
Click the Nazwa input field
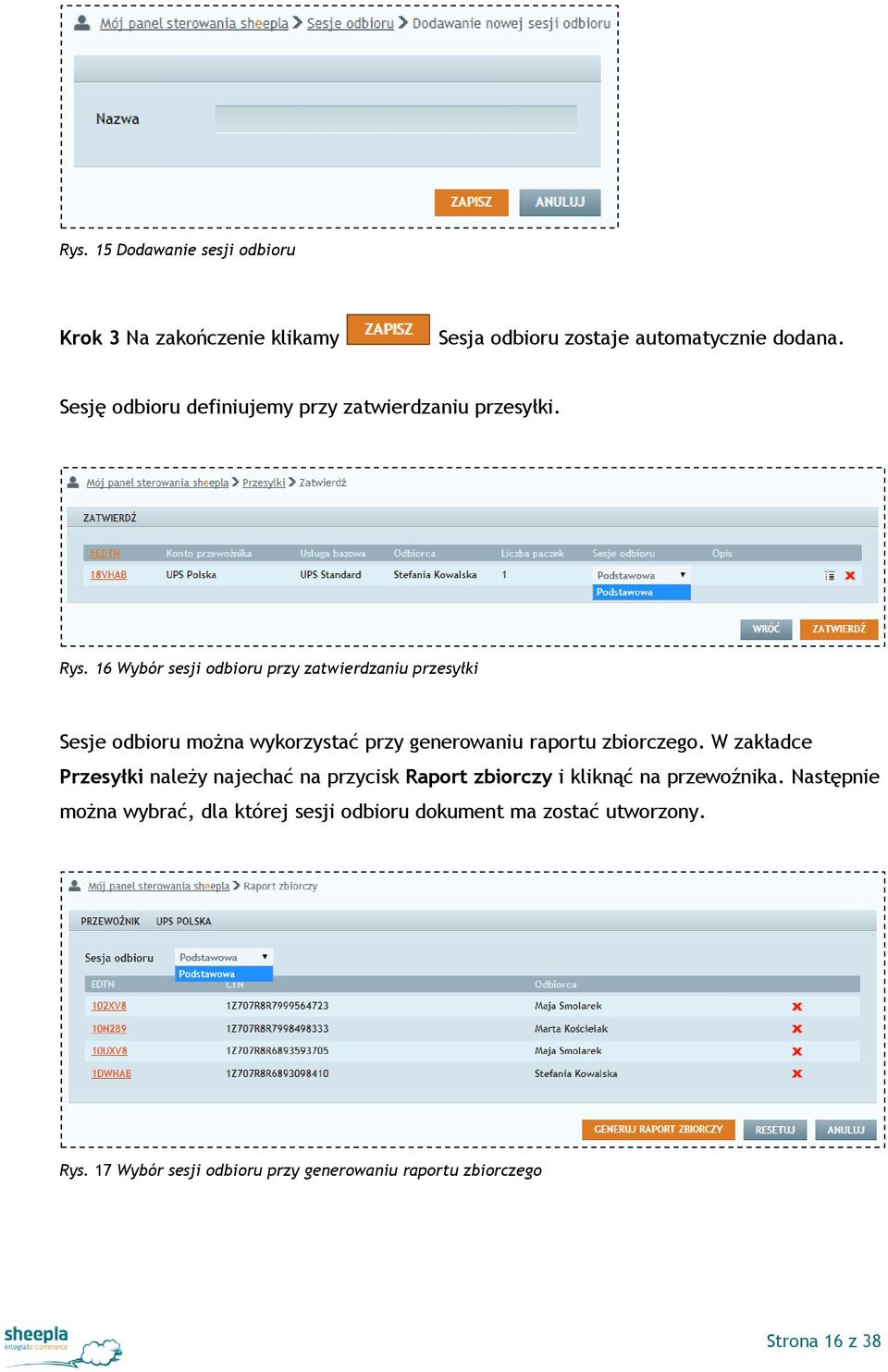(396, 119)
